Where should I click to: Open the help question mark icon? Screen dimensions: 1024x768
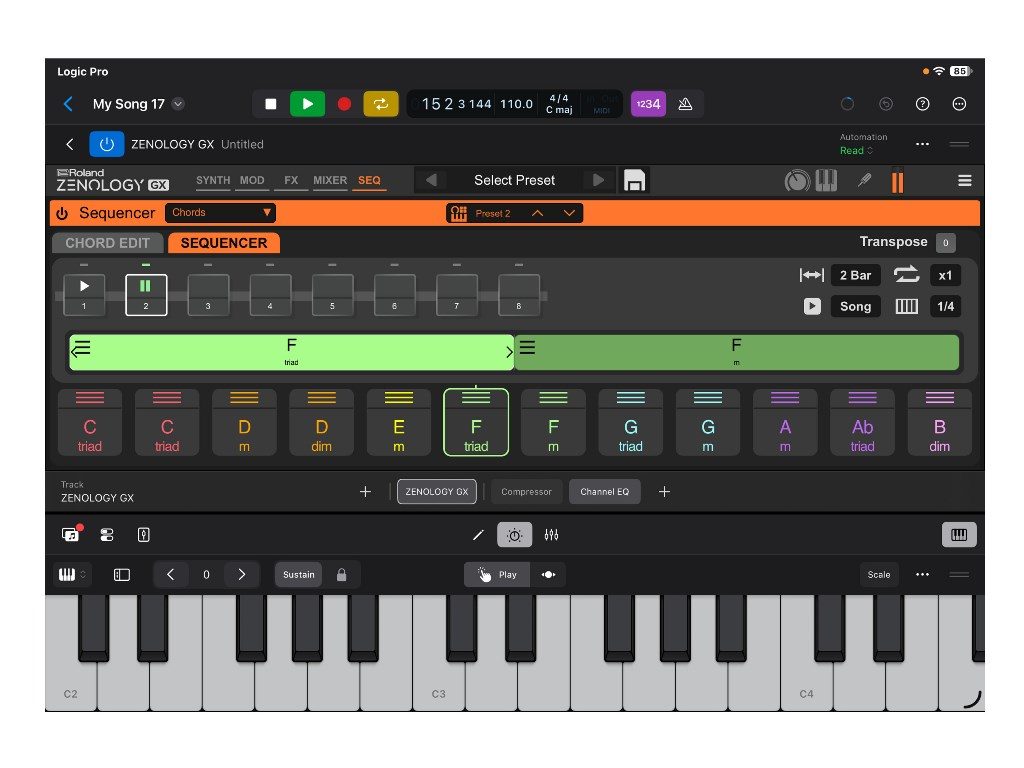(x=922, y=104)
